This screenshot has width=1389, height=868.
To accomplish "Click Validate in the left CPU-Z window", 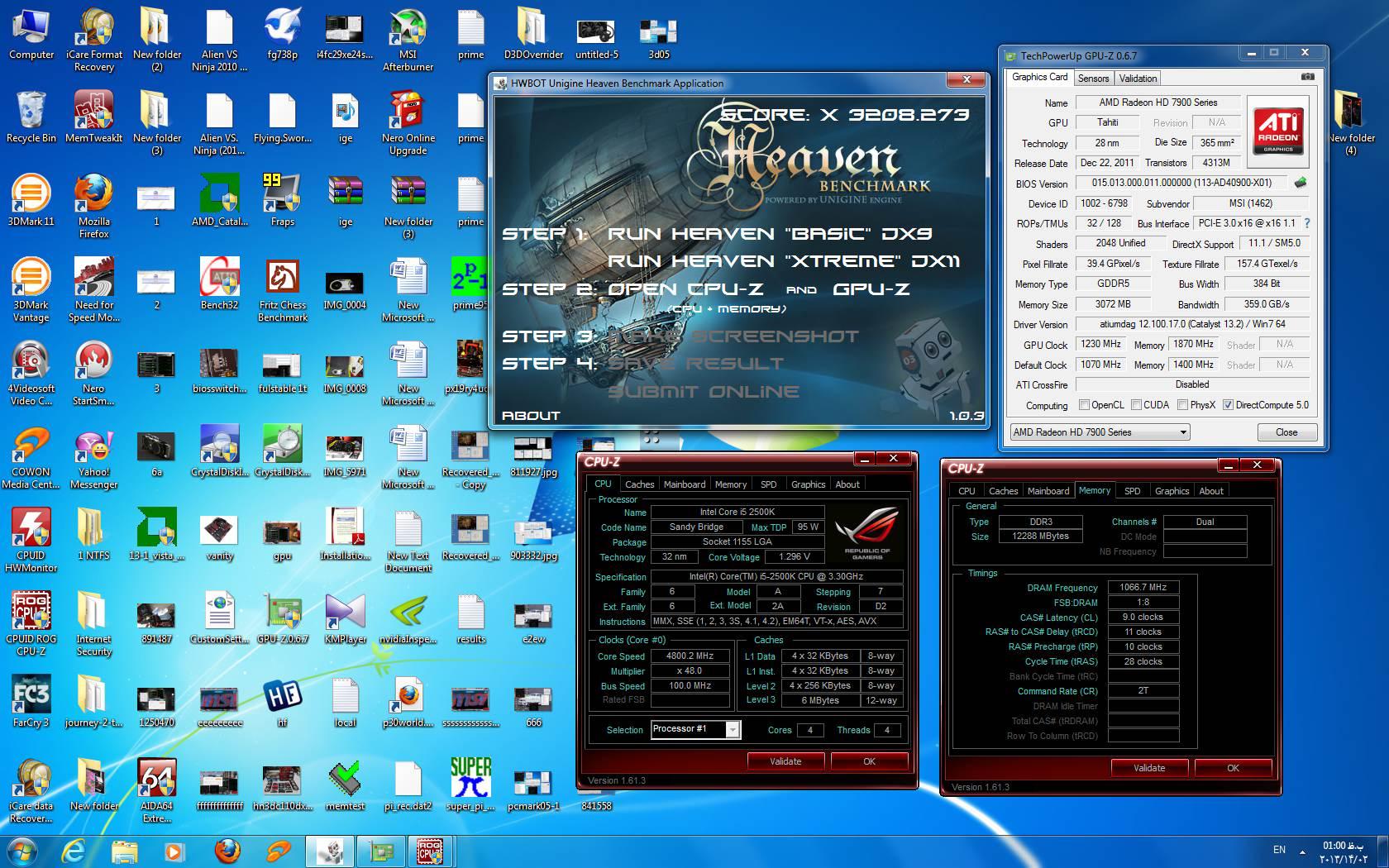I will pyautogui.click(x=785, y=761).
